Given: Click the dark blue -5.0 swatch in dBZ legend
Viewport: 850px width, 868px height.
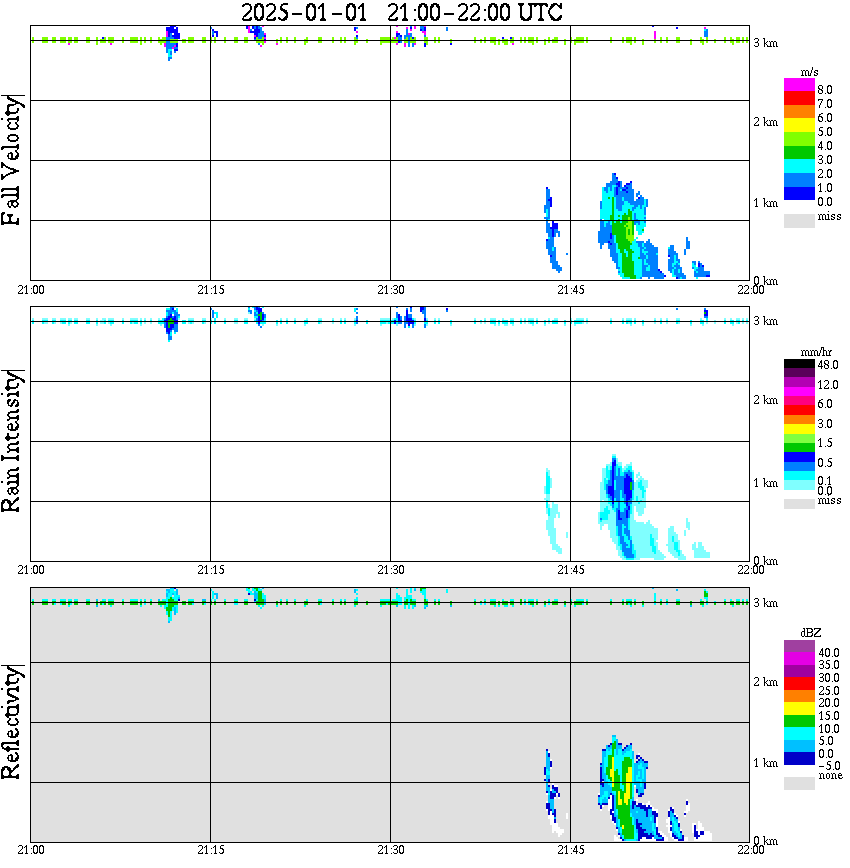Looking at the screenshot, I should 799,759.
